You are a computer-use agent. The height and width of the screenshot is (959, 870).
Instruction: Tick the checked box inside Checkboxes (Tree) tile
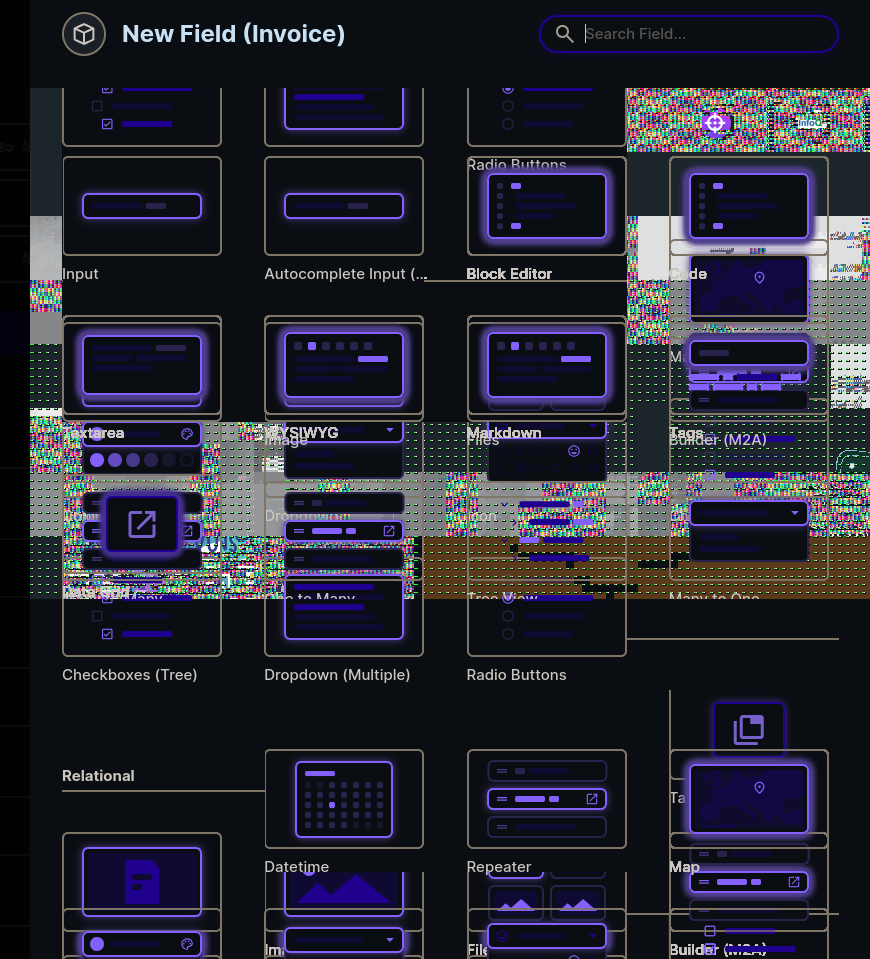[x=108, y=634]
